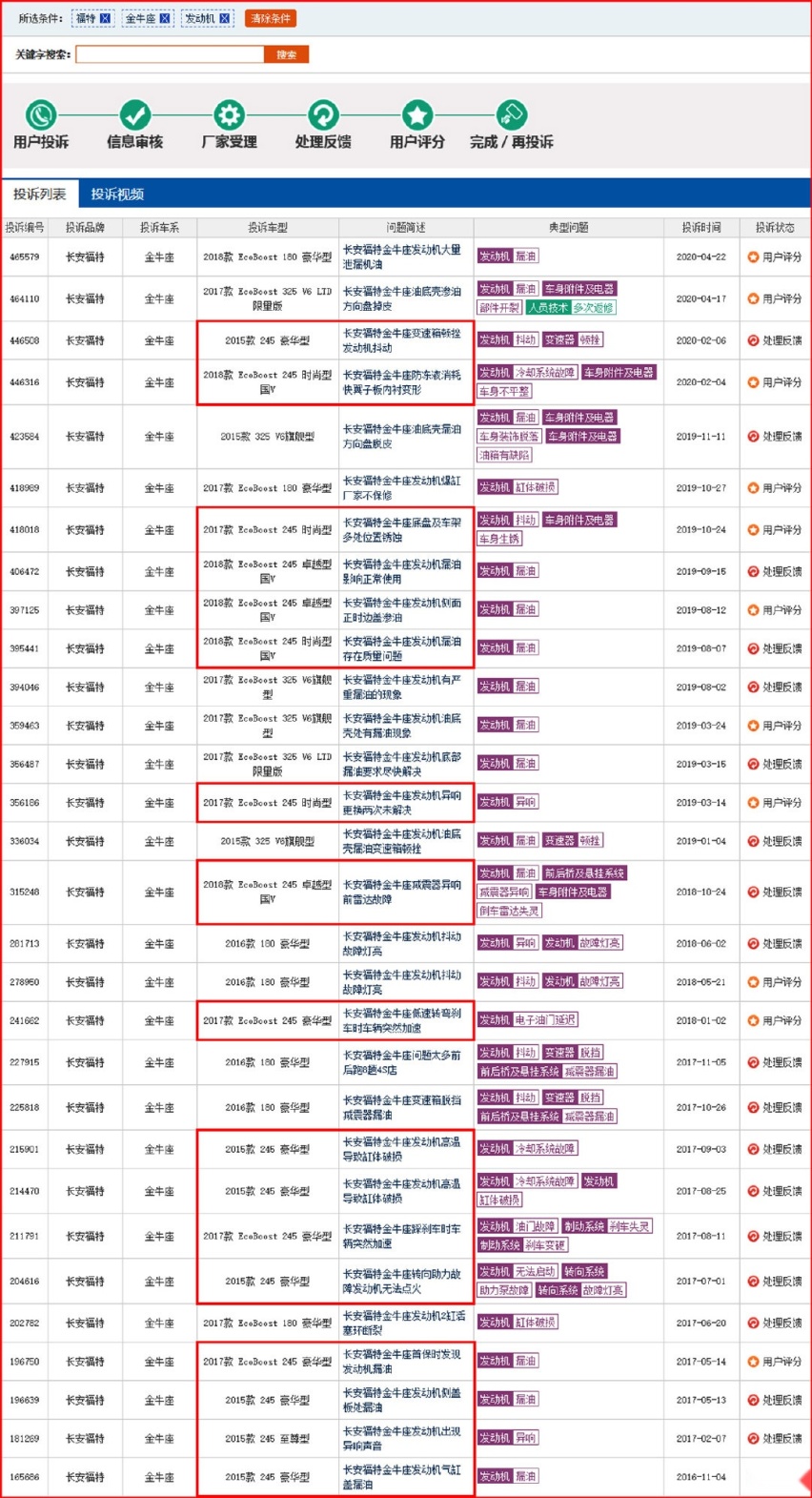Image resolution: width=812 pixels, height=1498 pixels.
Task: Click the 信息审核 checkmark step icon
Action: [x=134, y=115]
